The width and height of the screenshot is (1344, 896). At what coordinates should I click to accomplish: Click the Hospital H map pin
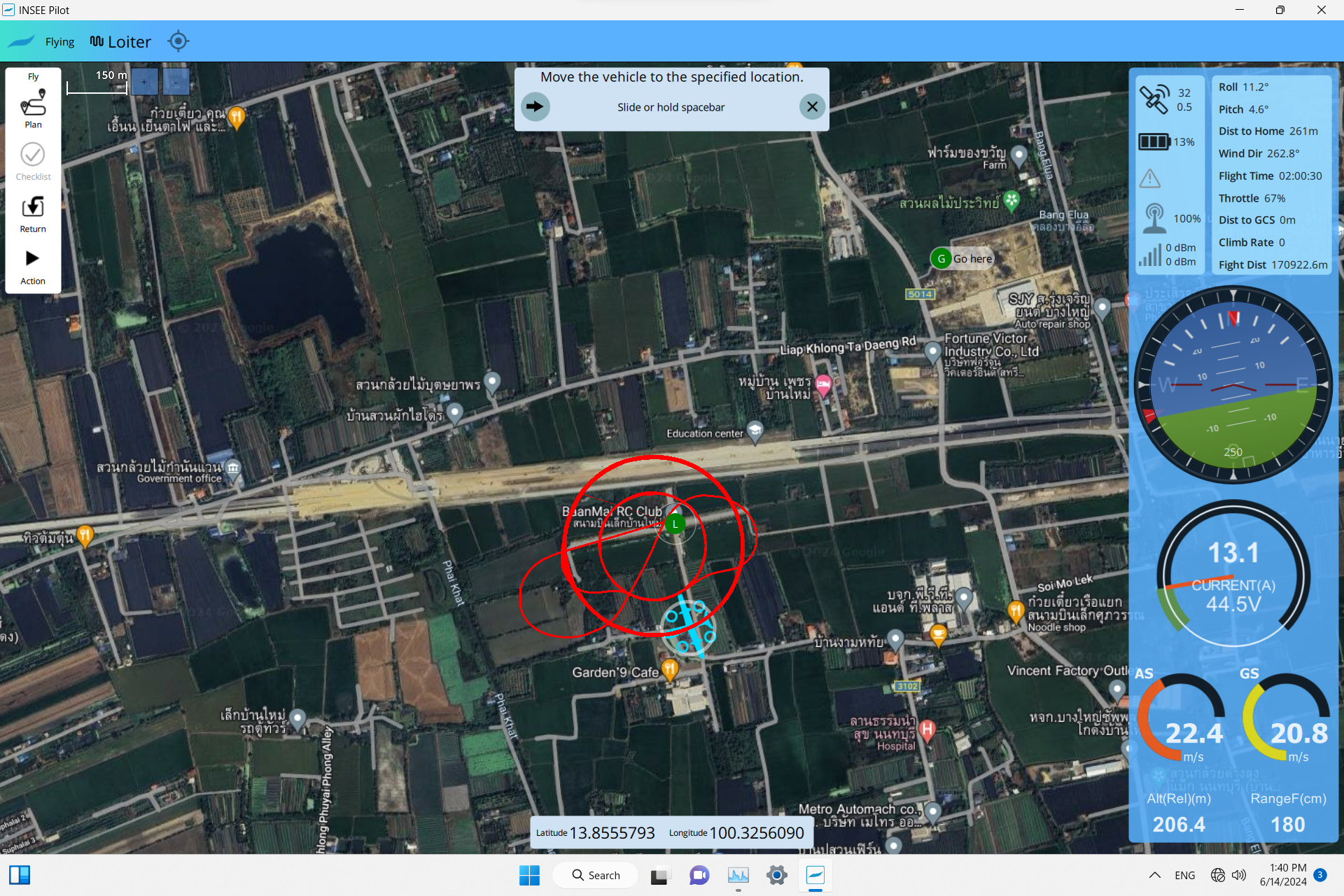pyautogui.click(x=927, y=729)
